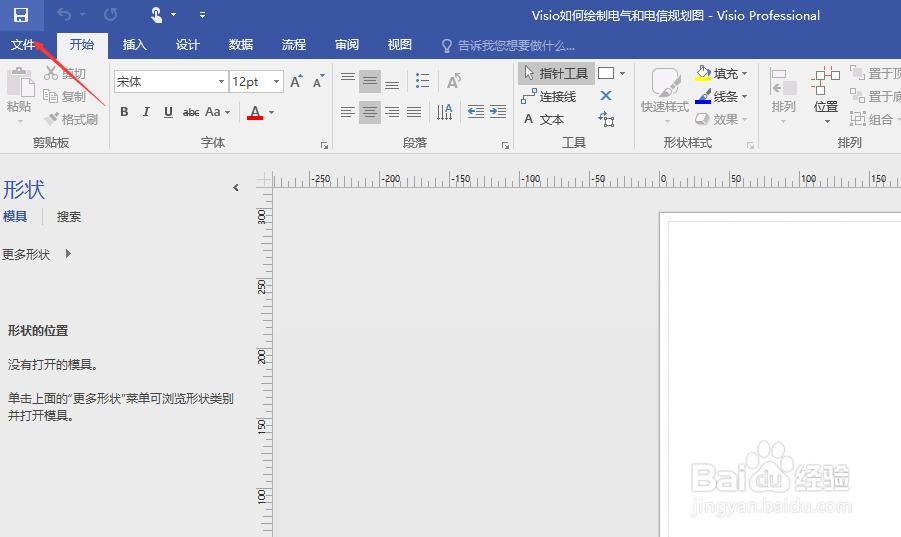Image resolution: width=901 pixels, height=537 pixels.
Task: Increase font size with large A icon
Action: [x=296, y=82]
